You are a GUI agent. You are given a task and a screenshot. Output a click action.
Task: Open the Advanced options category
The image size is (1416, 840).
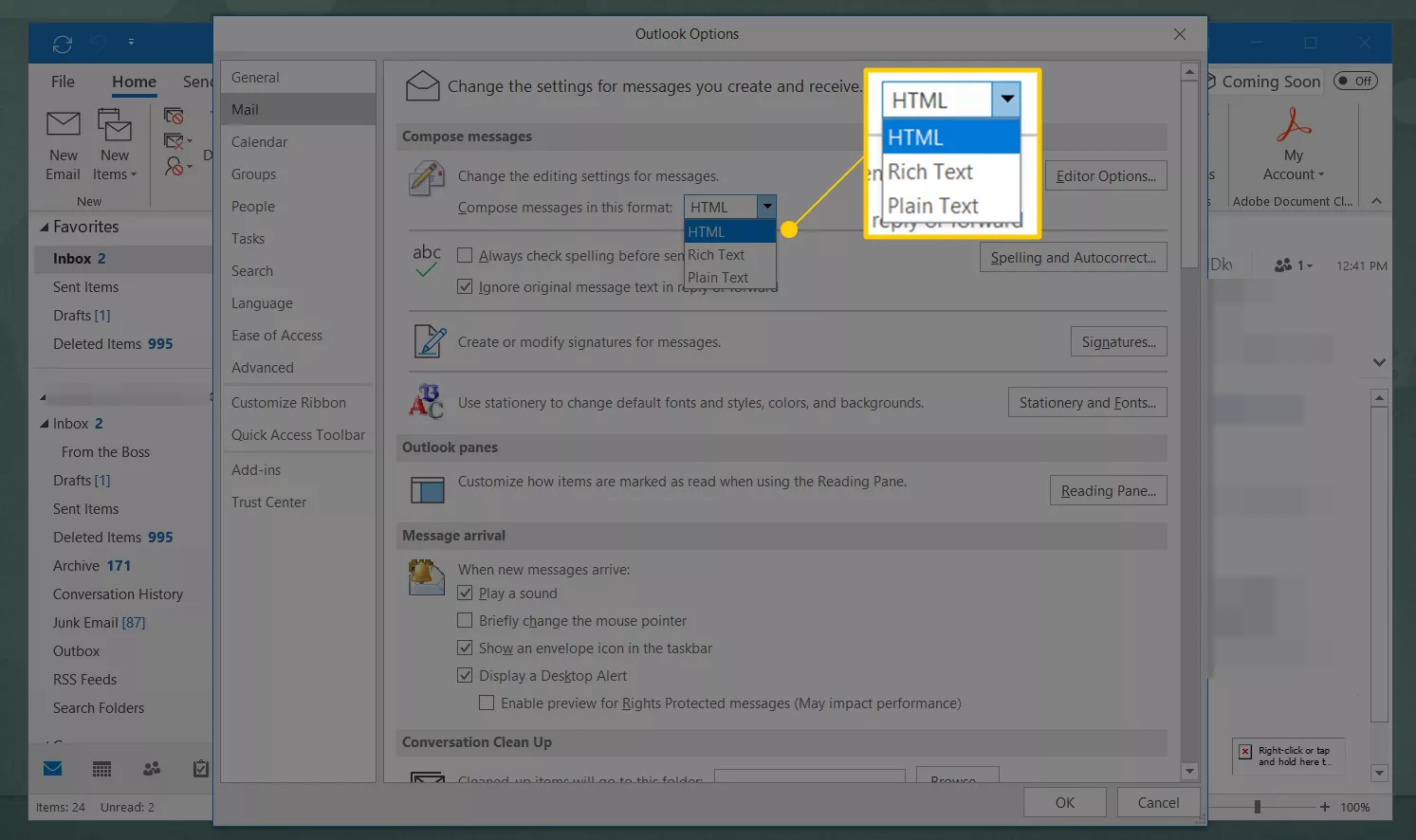tap(298, 367)
